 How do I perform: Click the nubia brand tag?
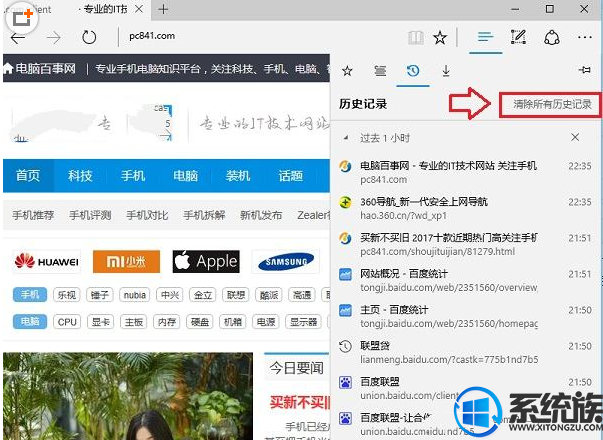(135, 295)
